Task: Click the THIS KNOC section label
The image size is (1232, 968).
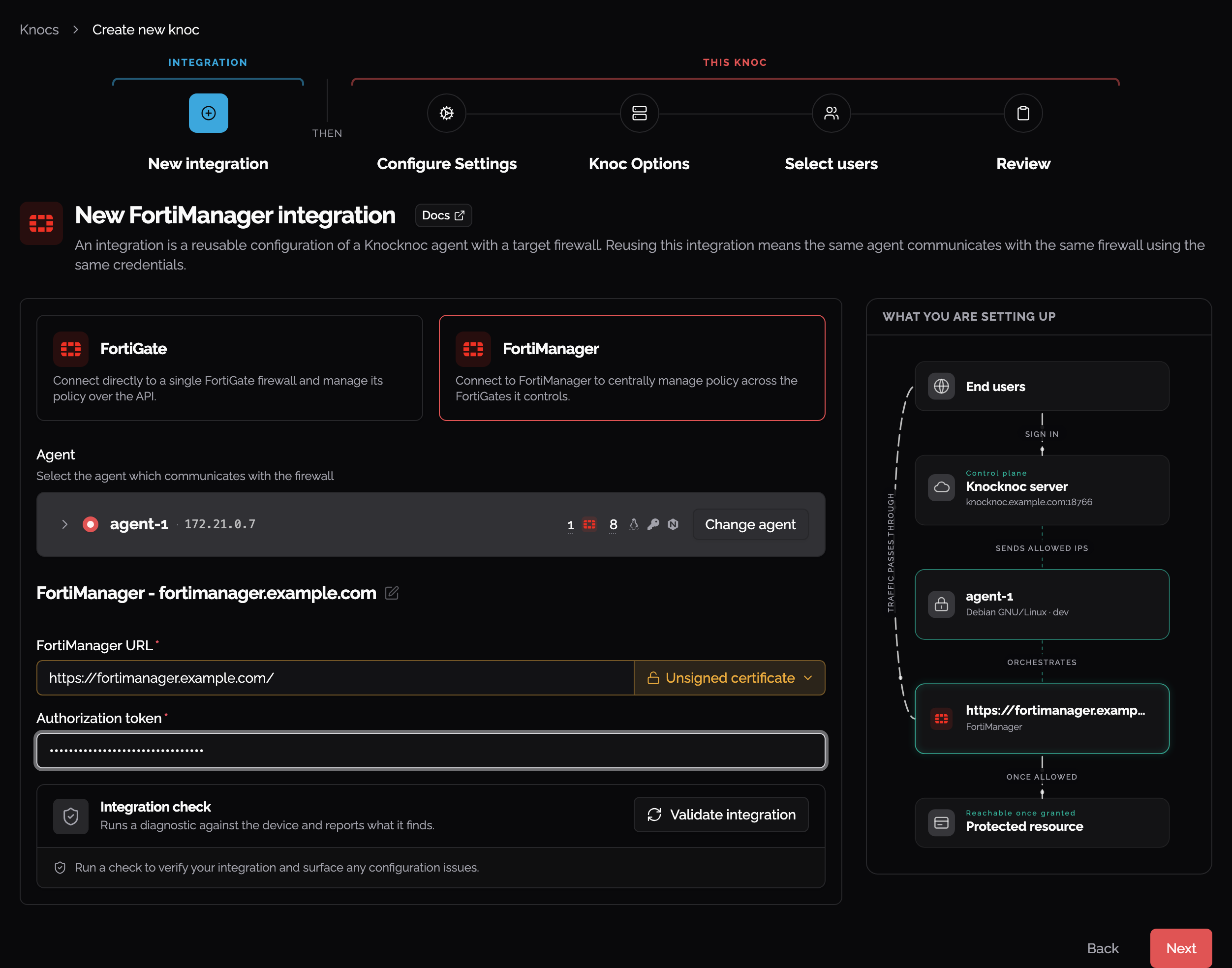Action: [x=735, y=62]
